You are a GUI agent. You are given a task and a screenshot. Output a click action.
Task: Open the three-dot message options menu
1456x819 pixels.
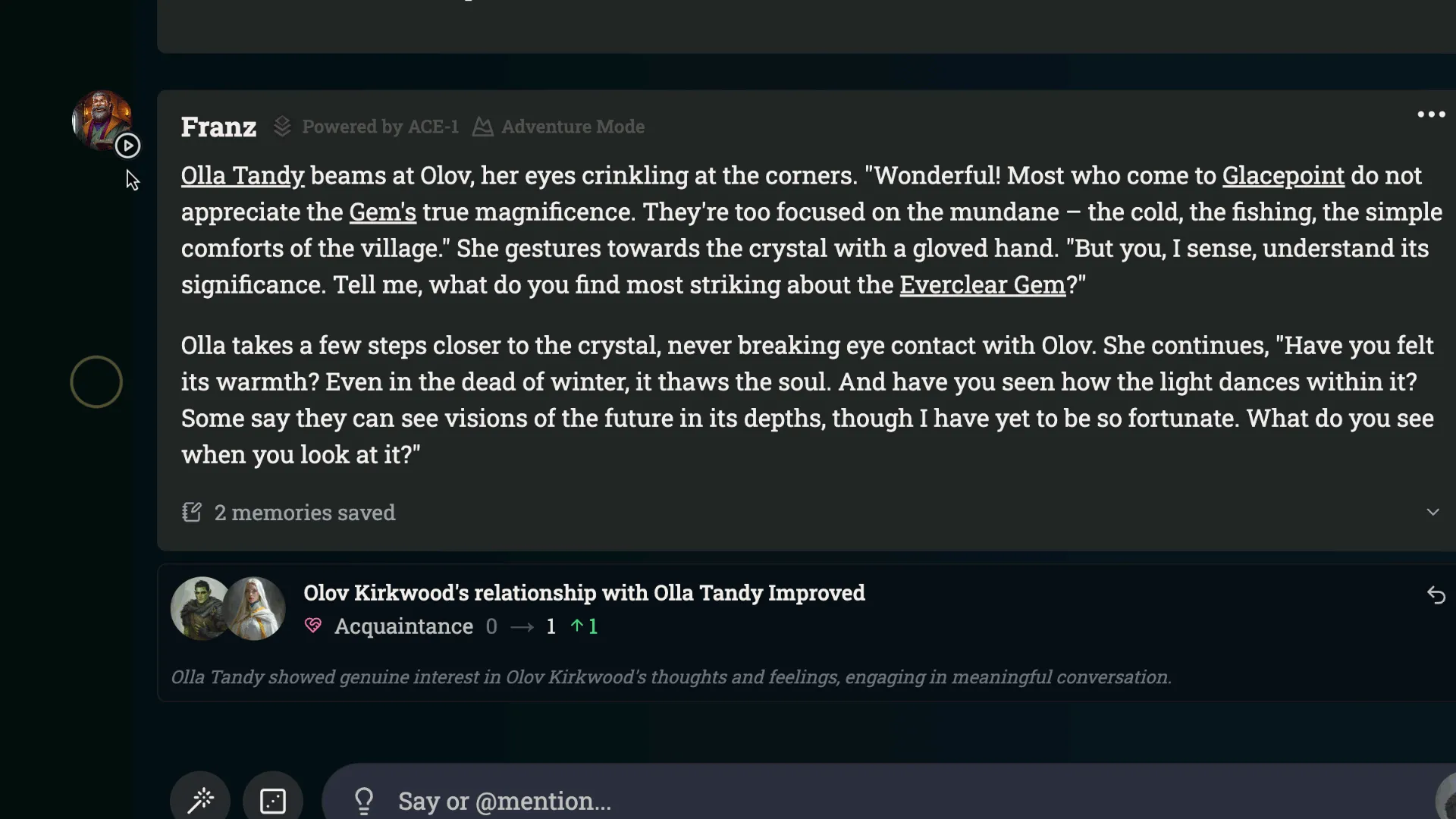(1431, 115)
